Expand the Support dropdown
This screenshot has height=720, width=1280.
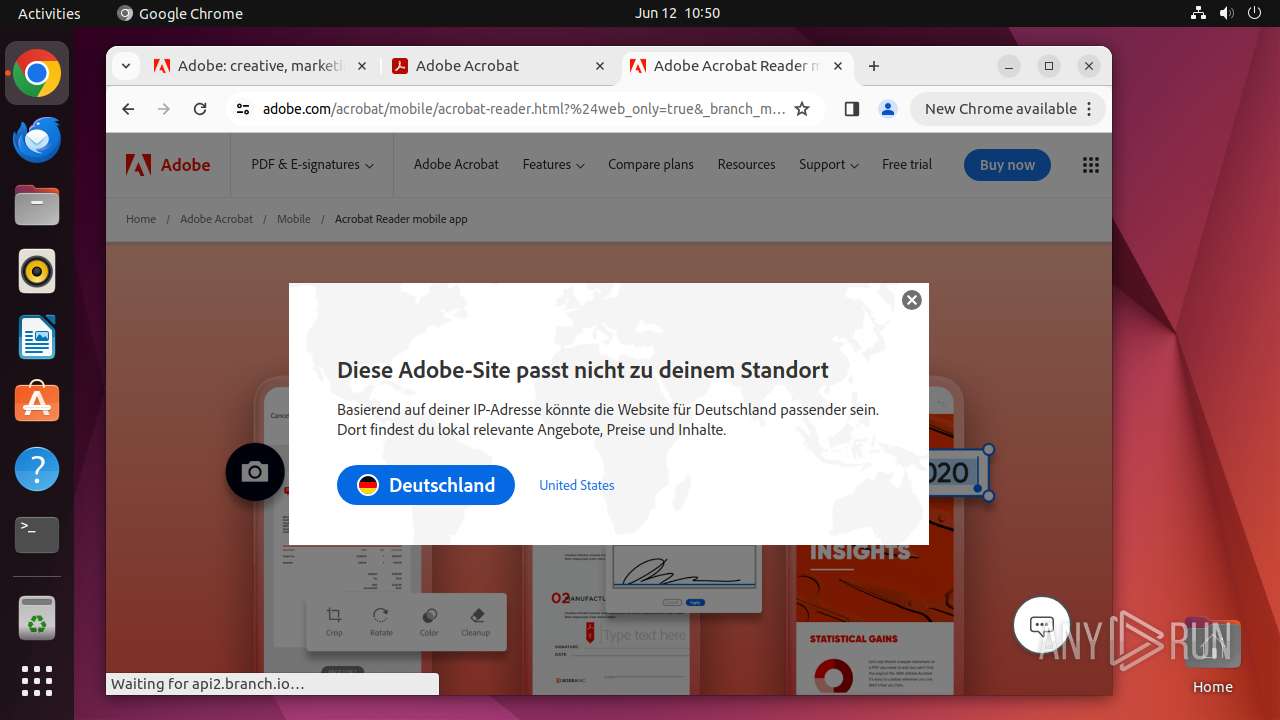click(x=828, y=165)
